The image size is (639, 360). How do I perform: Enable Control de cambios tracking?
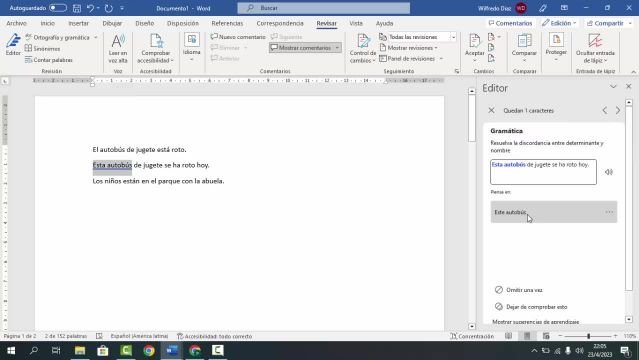363,48
